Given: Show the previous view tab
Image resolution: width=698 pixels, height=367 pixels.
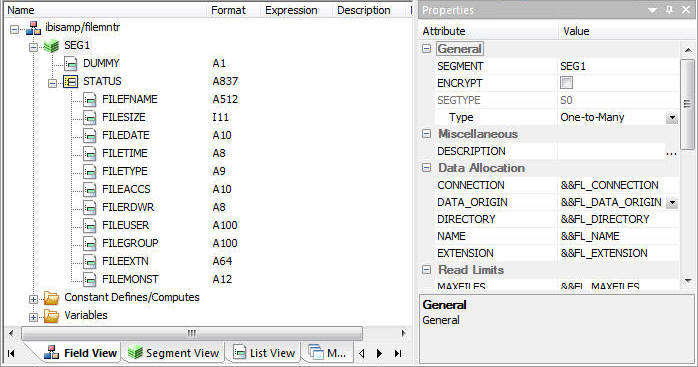Looking at the screenshot, I should tap(362, 353).
